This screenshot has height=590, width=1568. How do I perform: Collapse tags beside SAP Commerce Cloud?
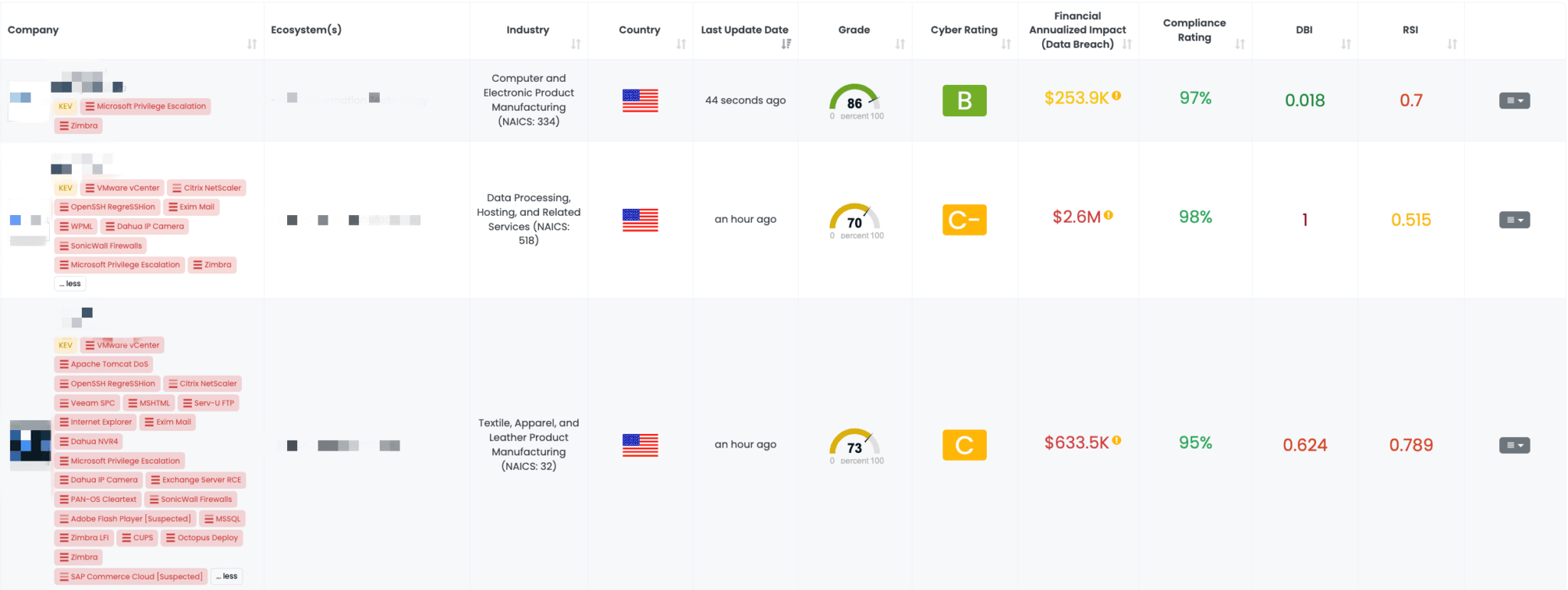[x=227, y=576]
